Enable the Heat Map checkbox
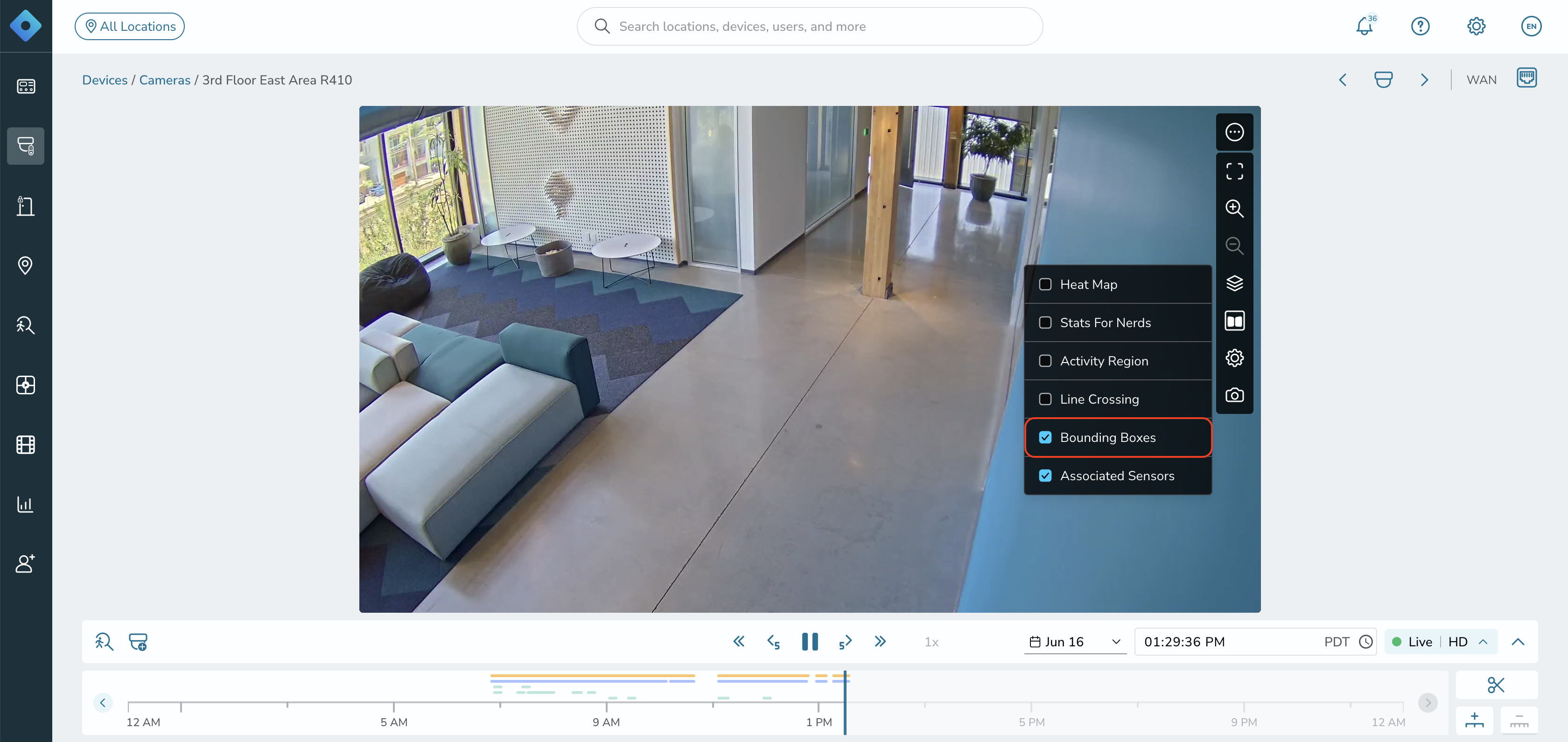 pyautogui.click(x=1044, y=284)
